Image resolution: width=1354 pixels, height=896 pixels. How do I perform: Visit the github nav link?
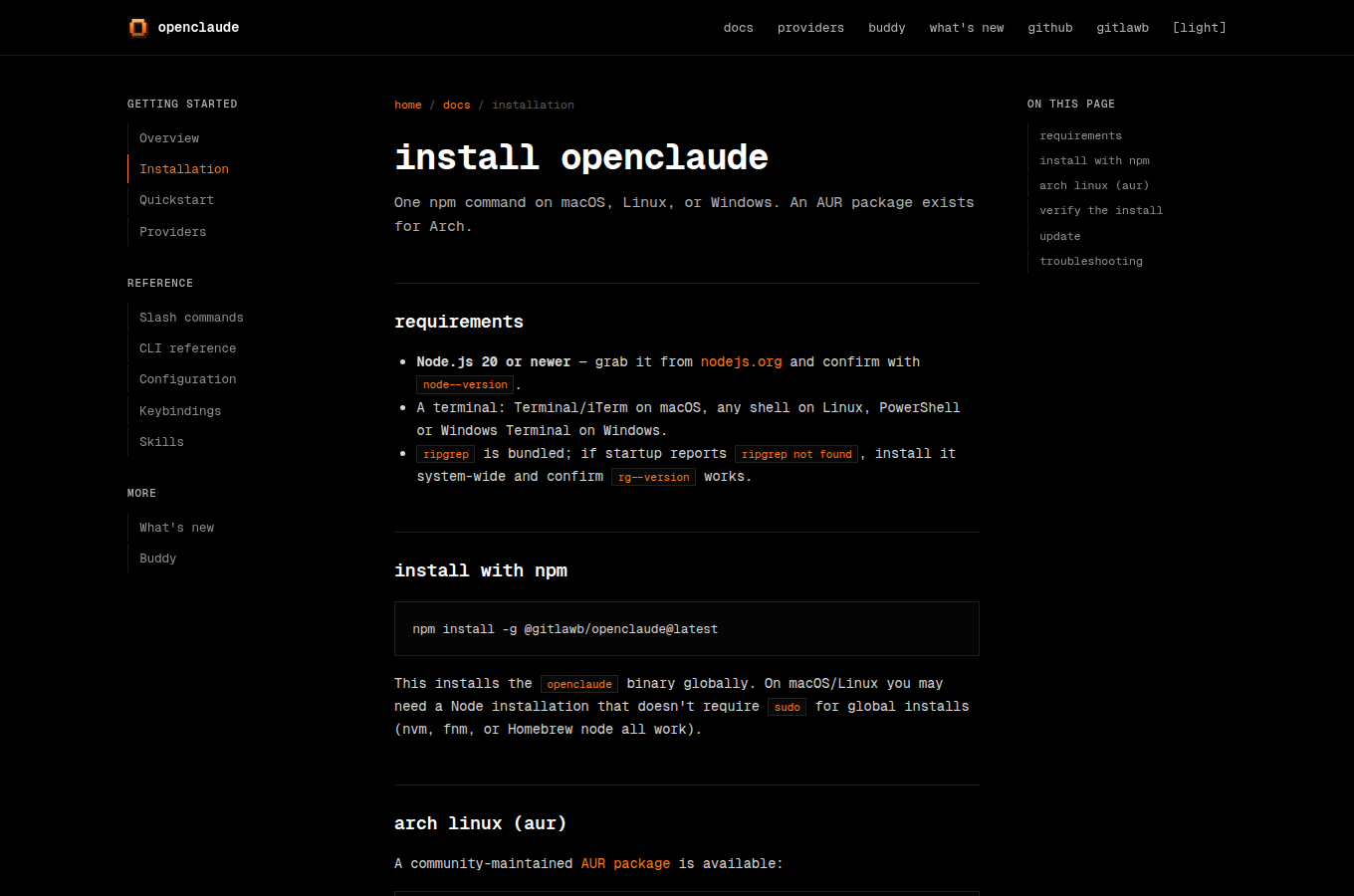click(x=1050, y=28)
